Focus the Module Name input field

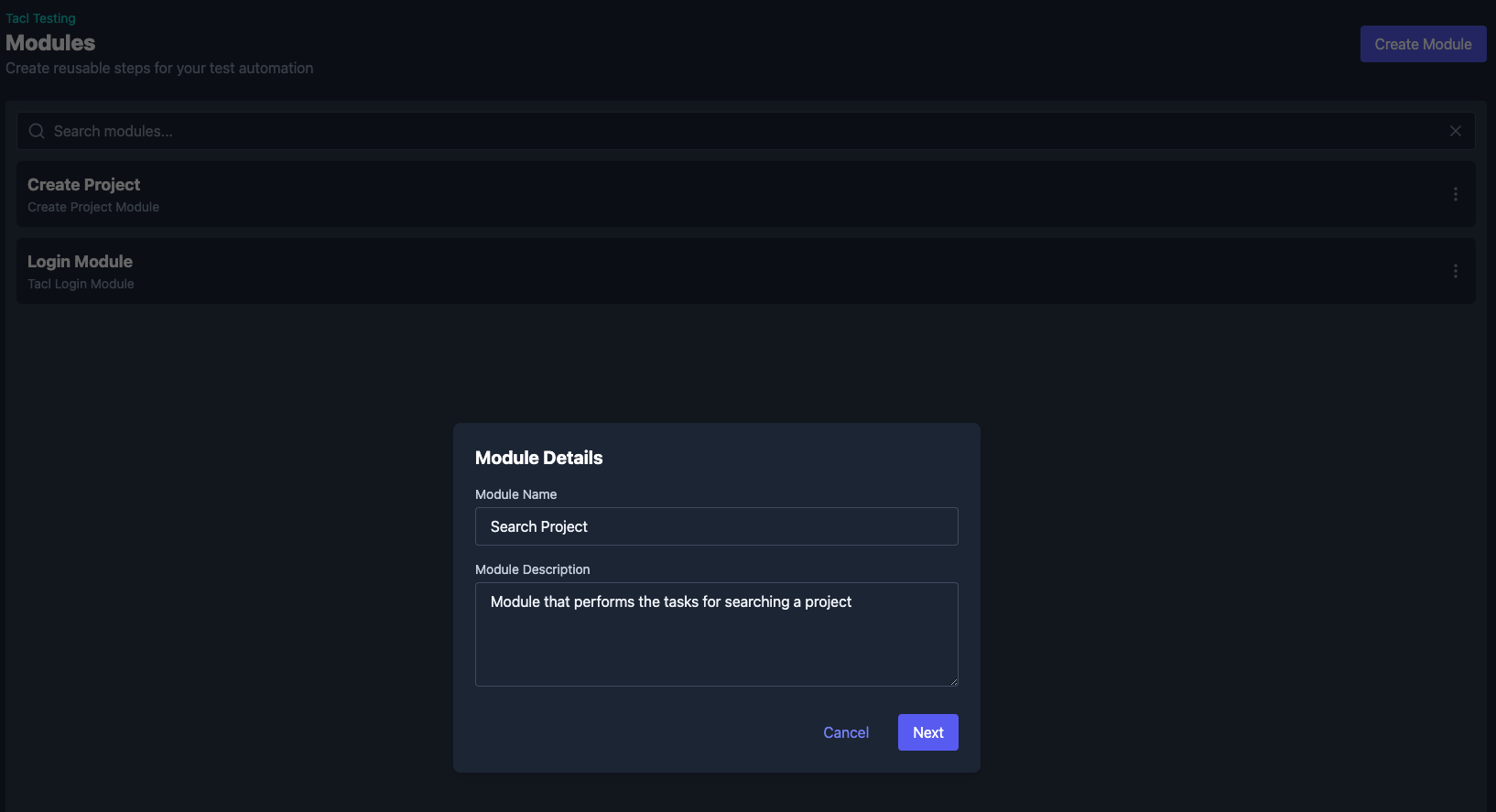click(x=716, y=526)
